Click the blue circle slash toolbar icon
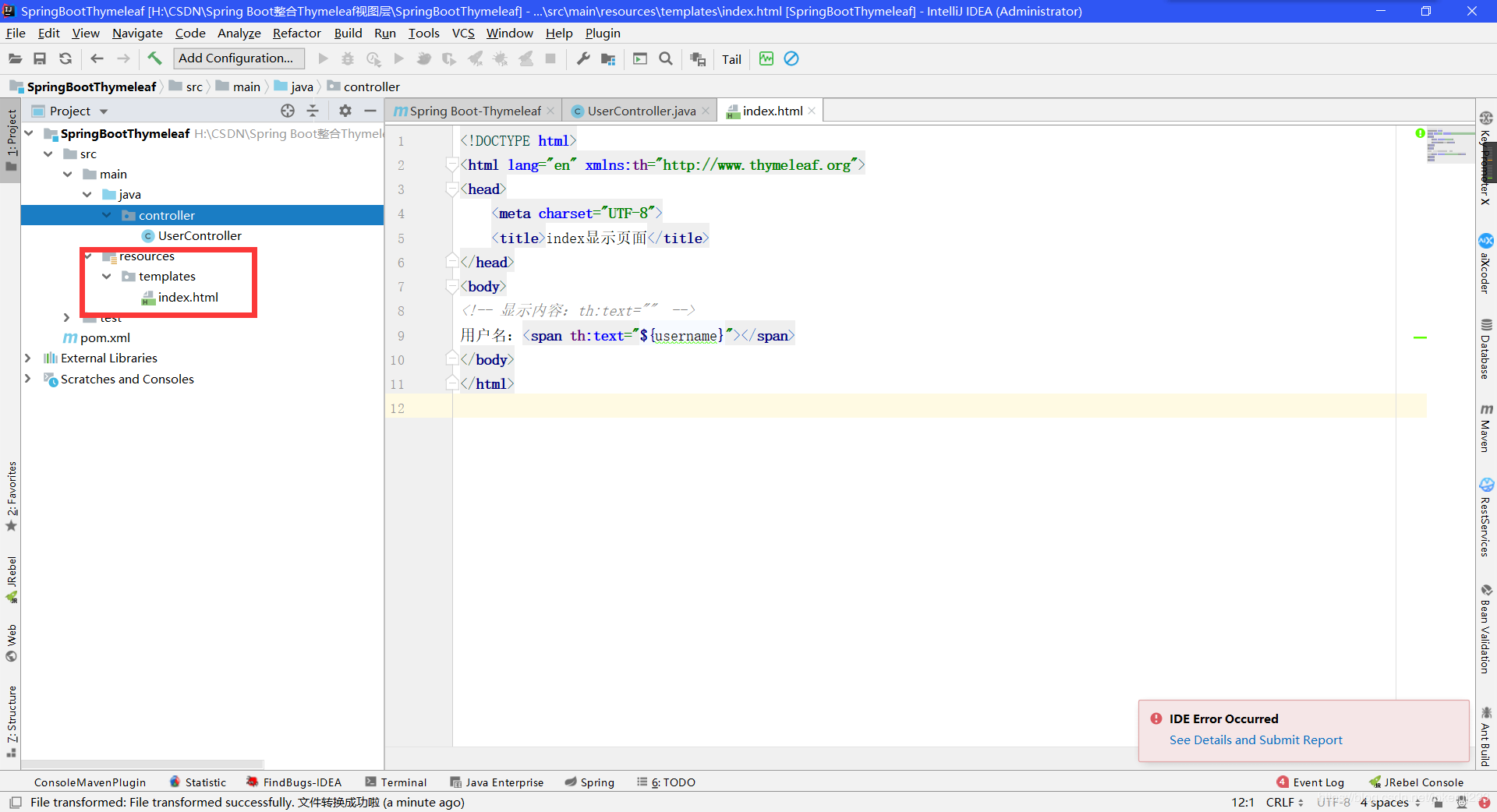 pyautogui.click(x=791, y=58)
